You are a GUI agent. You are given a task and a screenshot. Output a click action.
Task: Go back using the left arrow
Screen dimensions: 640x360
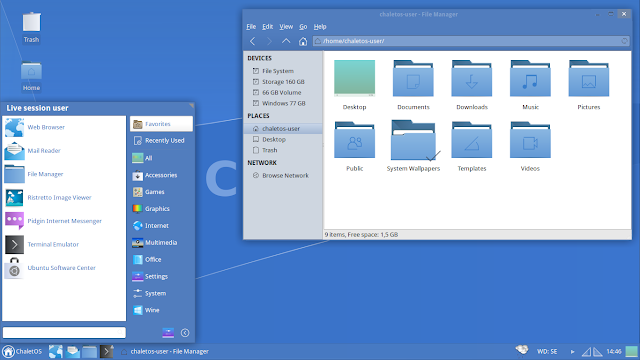tap(253, 41)
